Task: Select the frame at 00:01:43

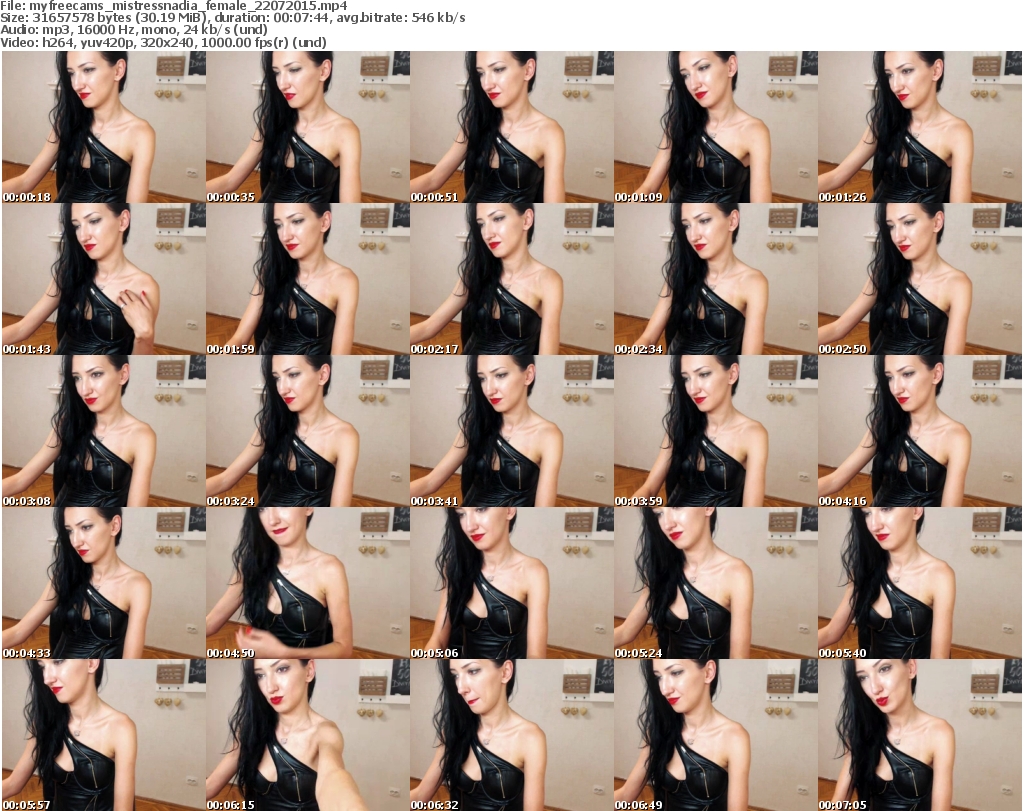Action: (x=104, y=279)
